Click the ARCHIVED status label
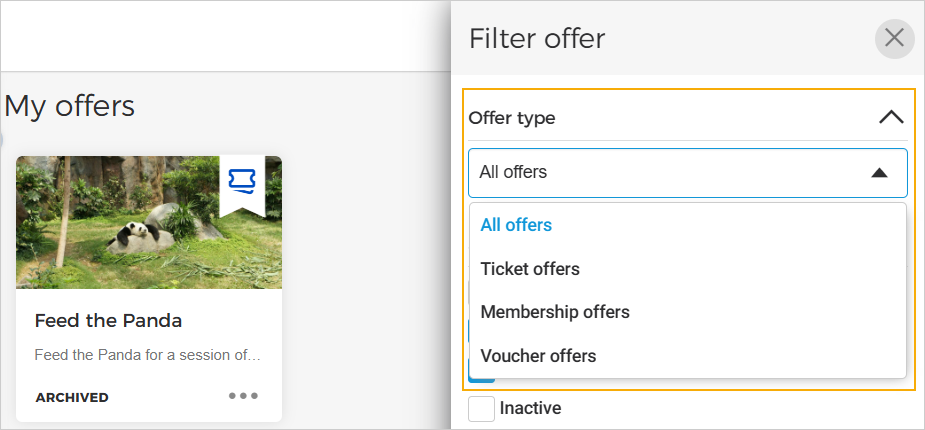Viewport: 925px width, 430px height. [x=72, y=397]
